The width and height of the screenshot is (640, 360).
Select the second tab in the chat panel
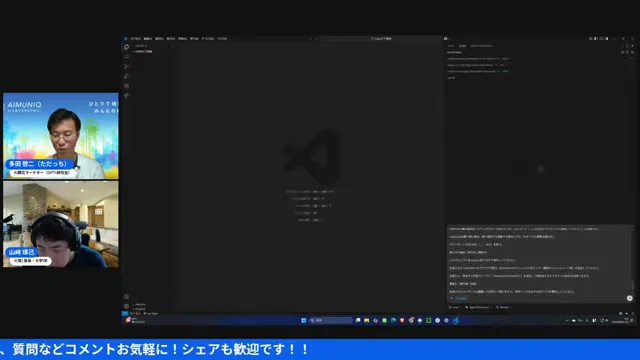pyautogui.click(x=462, y=46)
